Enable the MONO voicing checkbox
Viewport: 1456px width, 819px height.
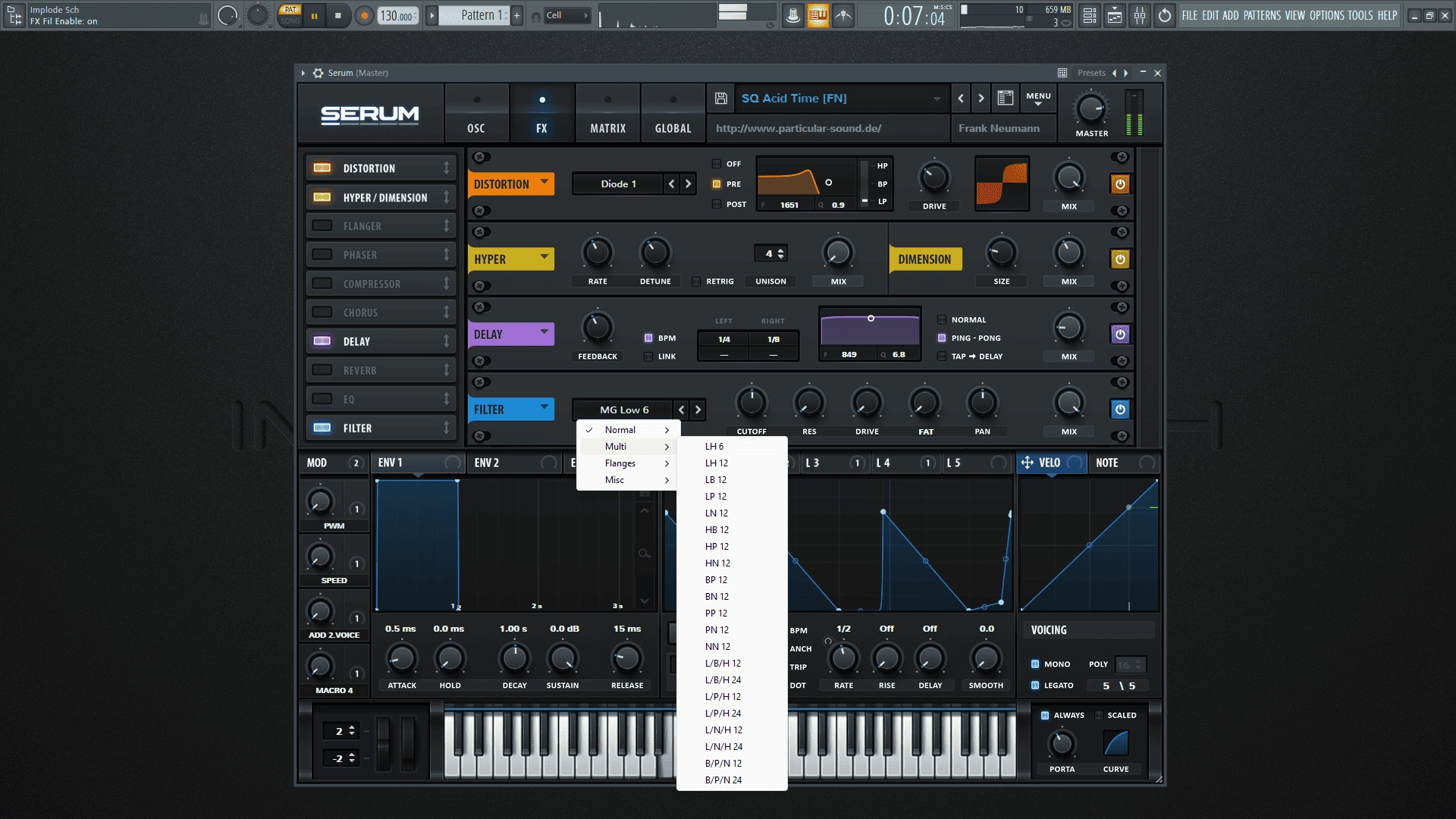coord(1035,664)
